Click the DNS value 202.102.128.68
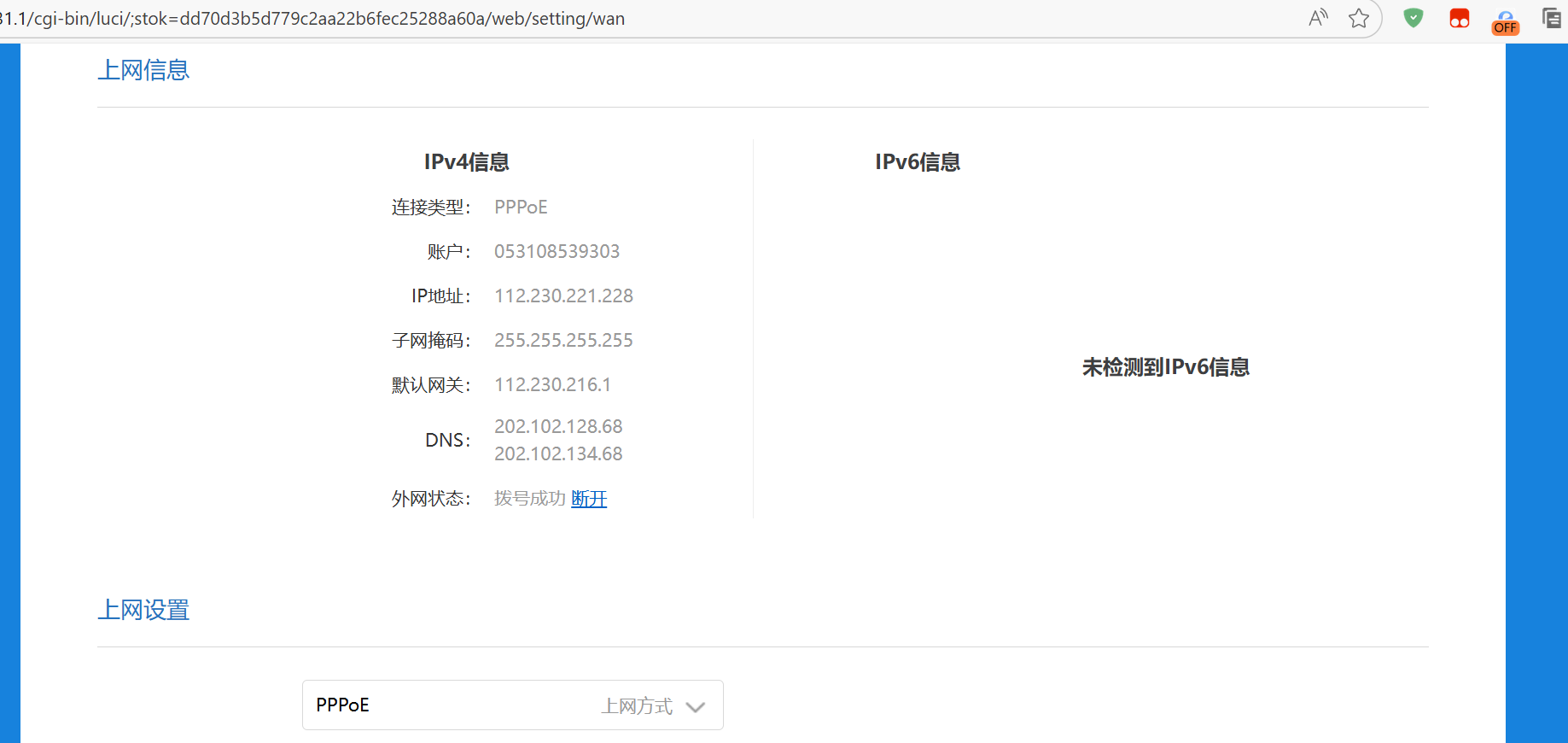 point(559,426)
